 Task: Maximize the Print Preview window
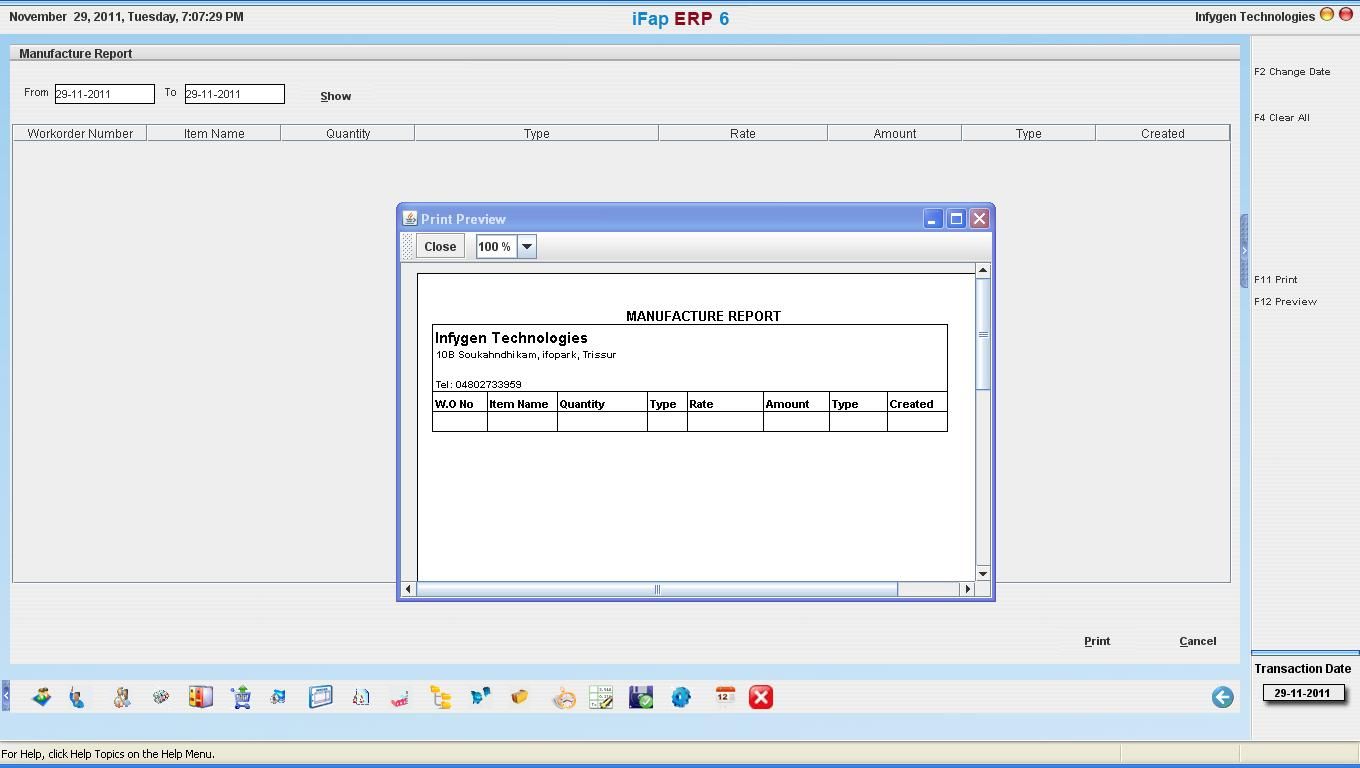956,218
